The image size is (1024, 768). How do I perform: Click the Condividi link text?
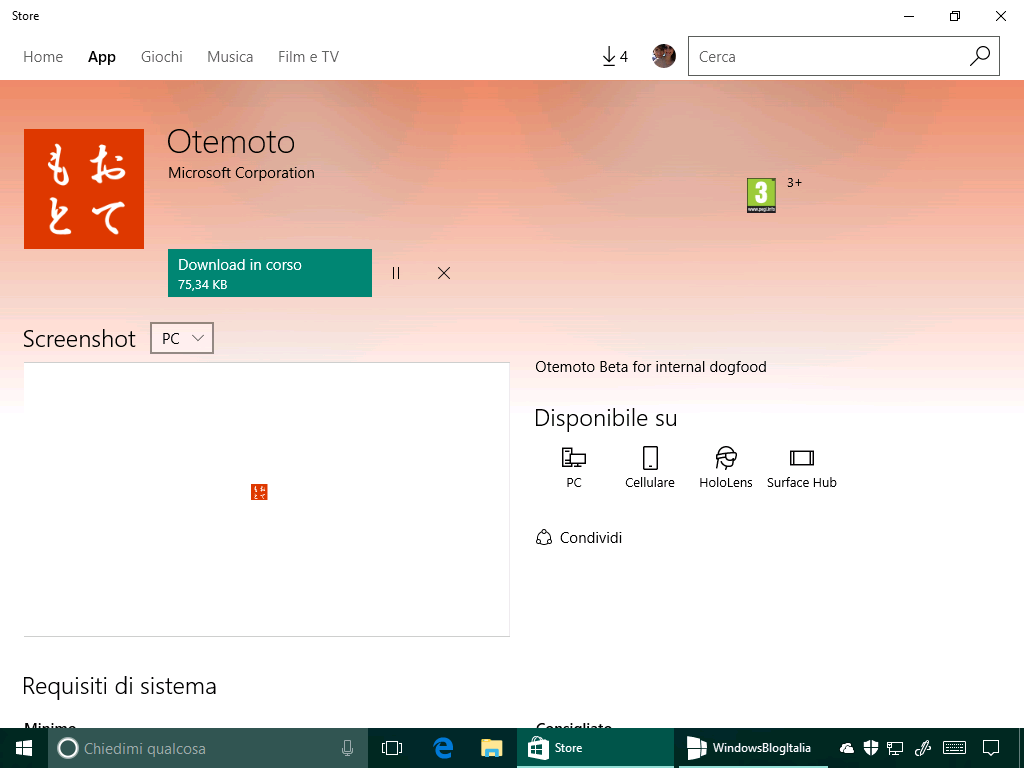click(x=591, y=537)
